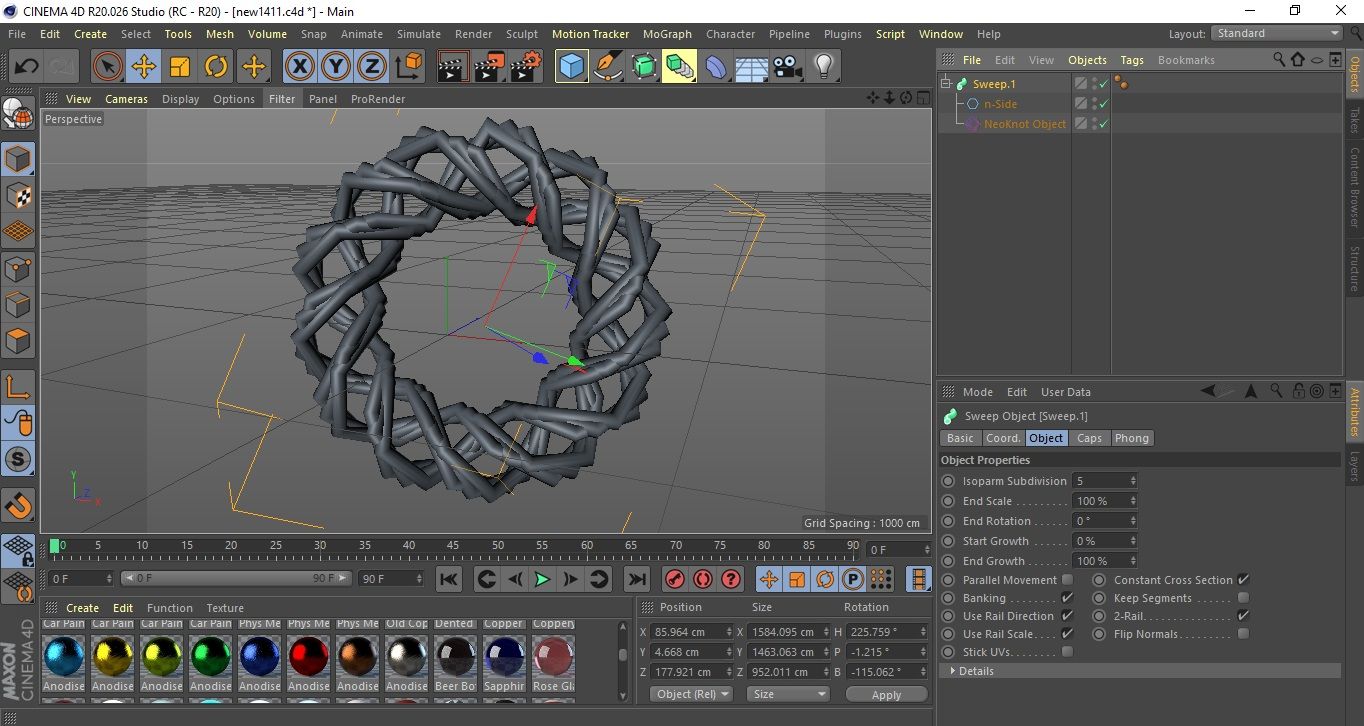Add a Cube primitive object
Screen dimensions: 1364x726
click(x=571, y=67)
